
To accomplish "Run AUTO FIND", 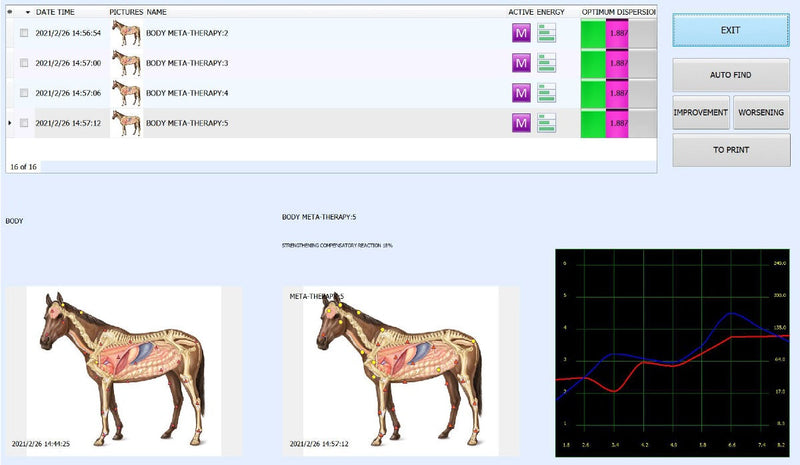I will tap(731, 75).
